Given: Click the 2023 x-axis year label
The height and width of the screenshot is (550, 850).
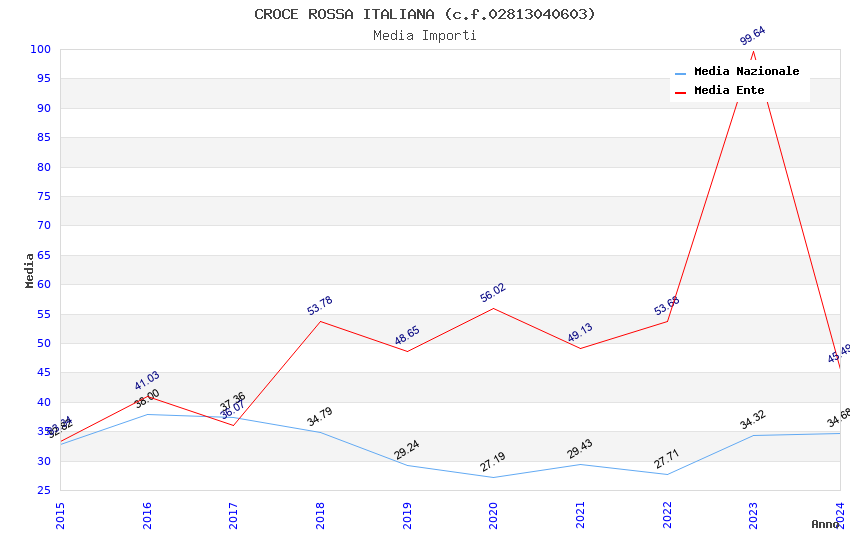Looking at the screenshot, I should tap(753, 516).
